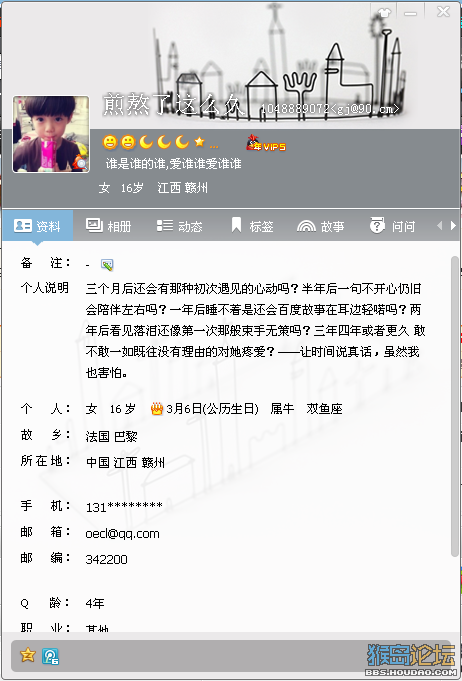Screen dimensions: 462x681
Task: Switch to the 相册 tab
Action: coord(109,226)
